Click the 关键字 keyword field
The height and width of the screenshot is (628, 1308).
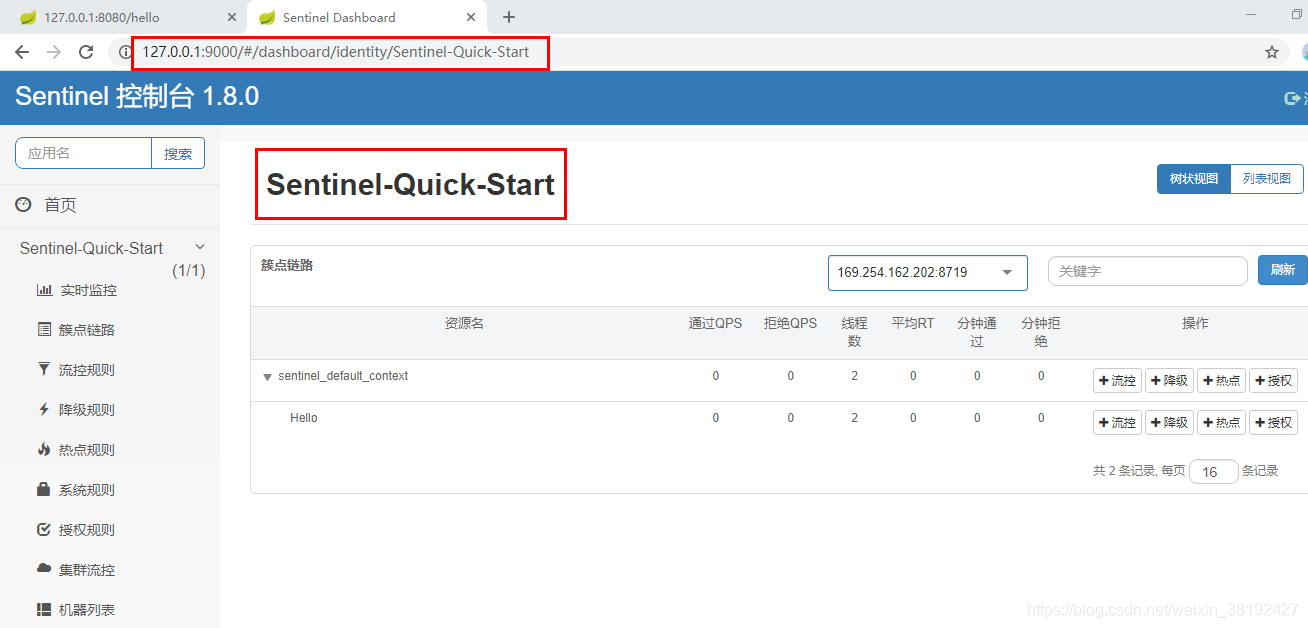tap(1148, 271)
